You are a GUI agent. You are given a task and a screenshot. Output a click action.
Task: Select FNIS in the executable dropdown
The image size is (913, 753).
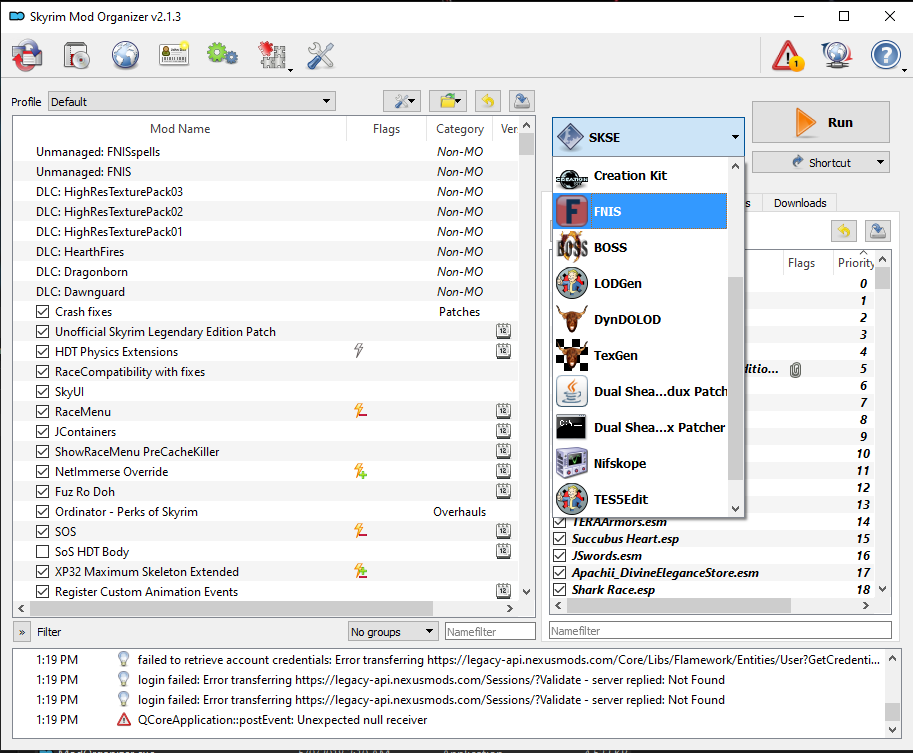coord(640,211)
